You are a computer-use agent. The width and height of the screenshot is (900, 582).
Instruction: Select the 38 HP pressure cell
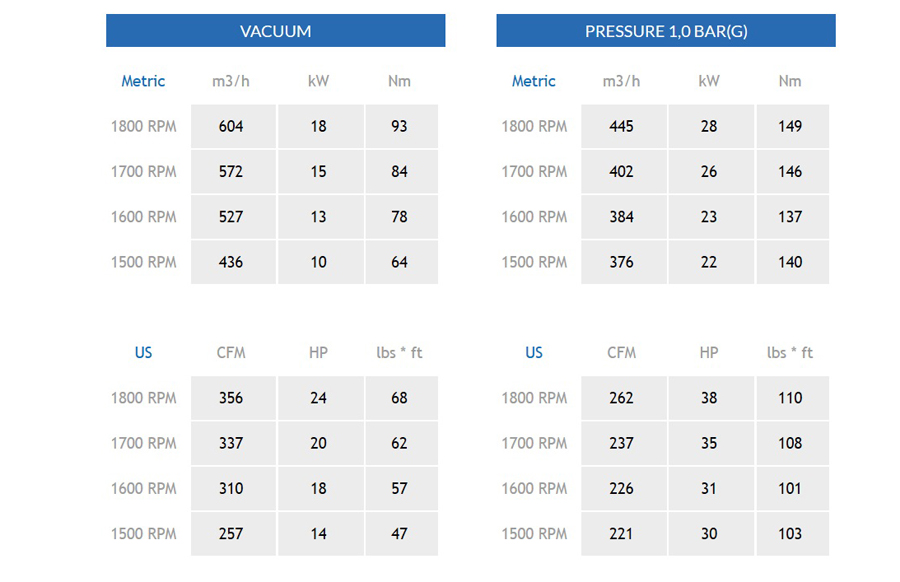[711, 398]
